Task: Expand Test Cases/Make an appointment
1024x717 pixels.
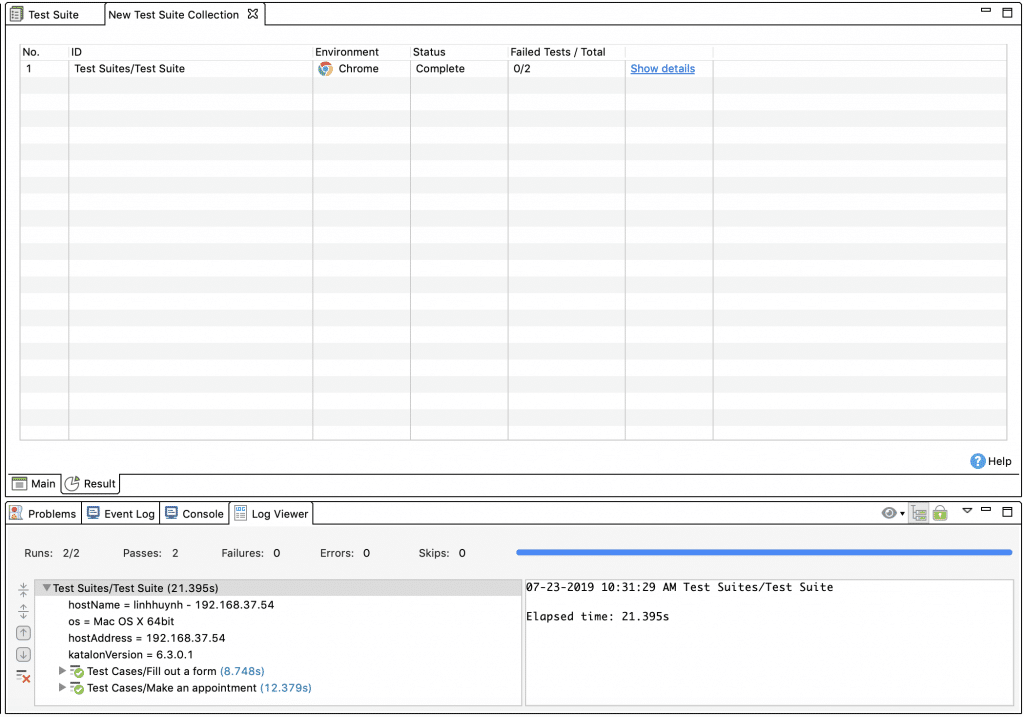Action: point(62,688)
